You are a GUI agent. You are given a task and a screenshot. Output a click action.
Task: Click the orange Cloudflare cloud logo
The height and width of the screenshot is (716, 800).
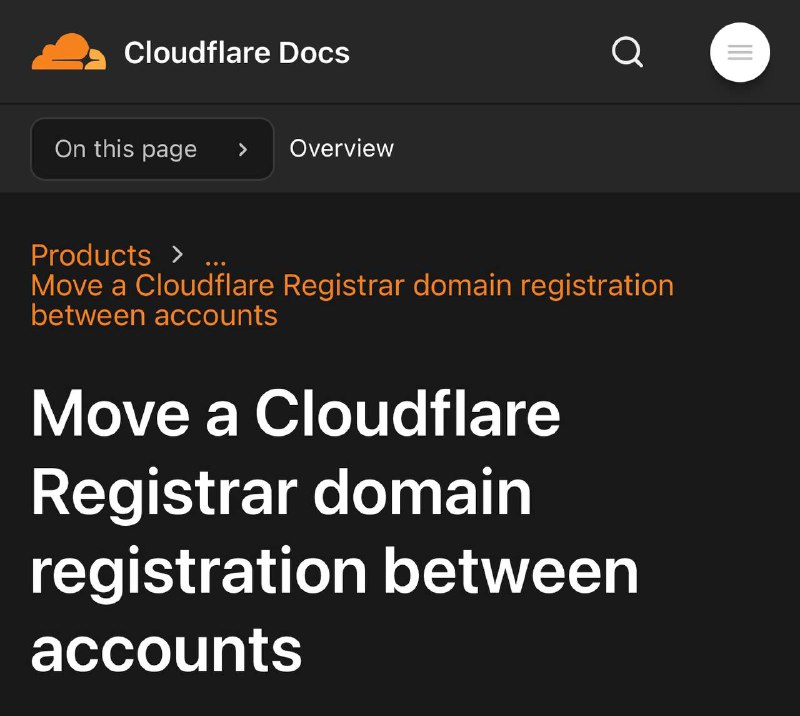pos(67,52)
